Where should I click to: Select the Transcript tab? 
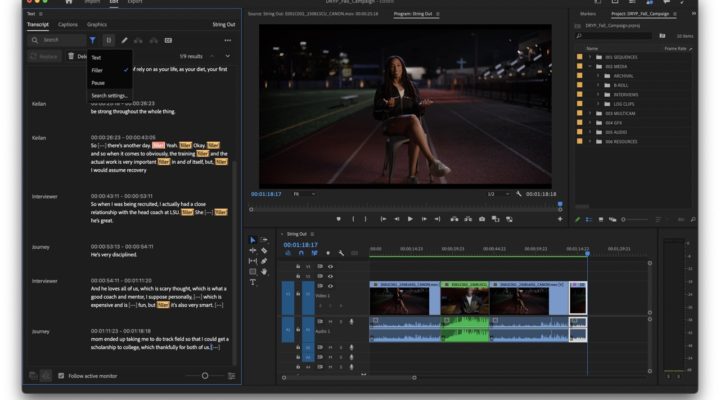[x=38, y=24]
